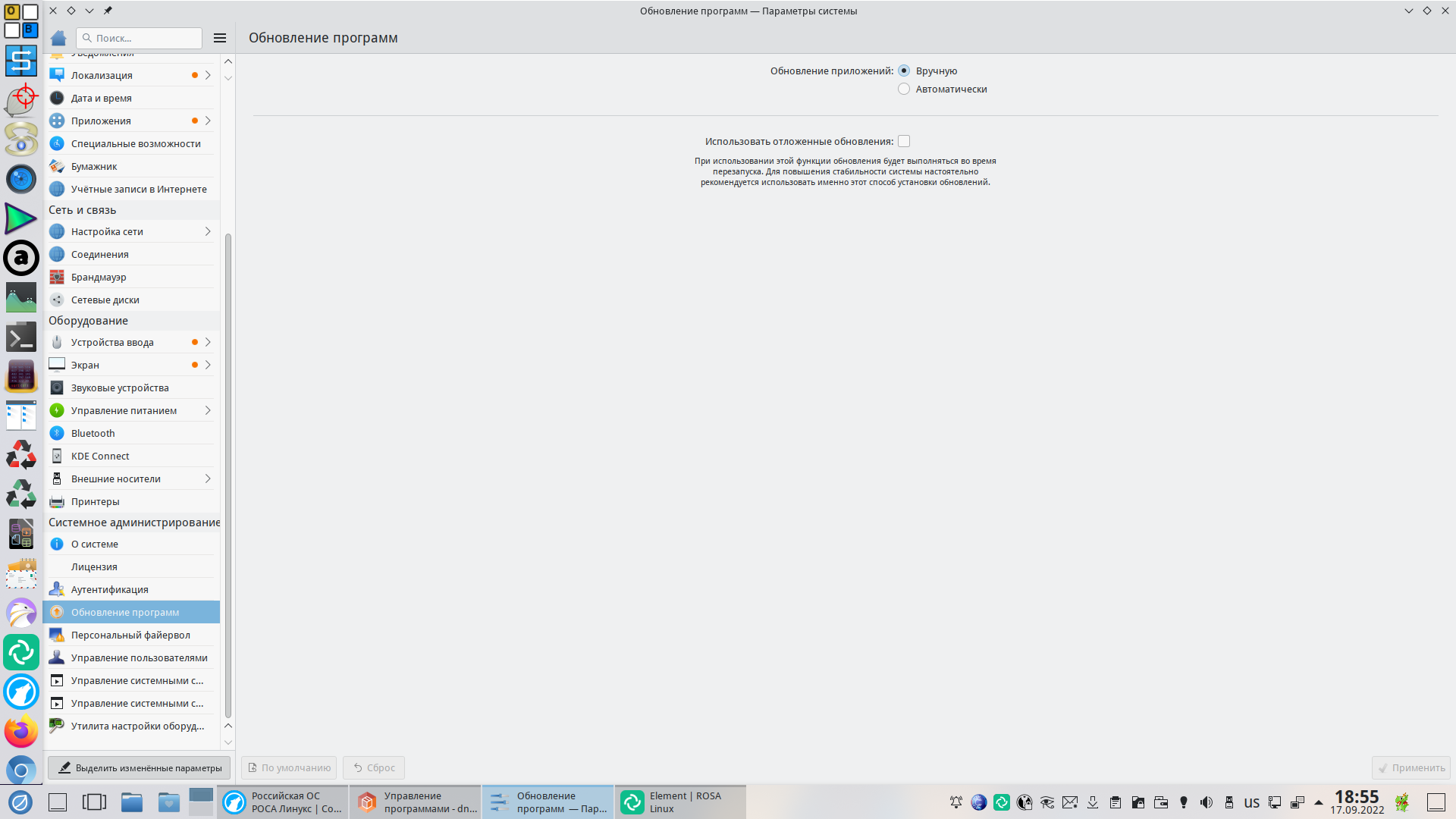Screen dimensions: 1456x819
Task: Click Выделить изменённые параметры button
Action: click(140, 767)
